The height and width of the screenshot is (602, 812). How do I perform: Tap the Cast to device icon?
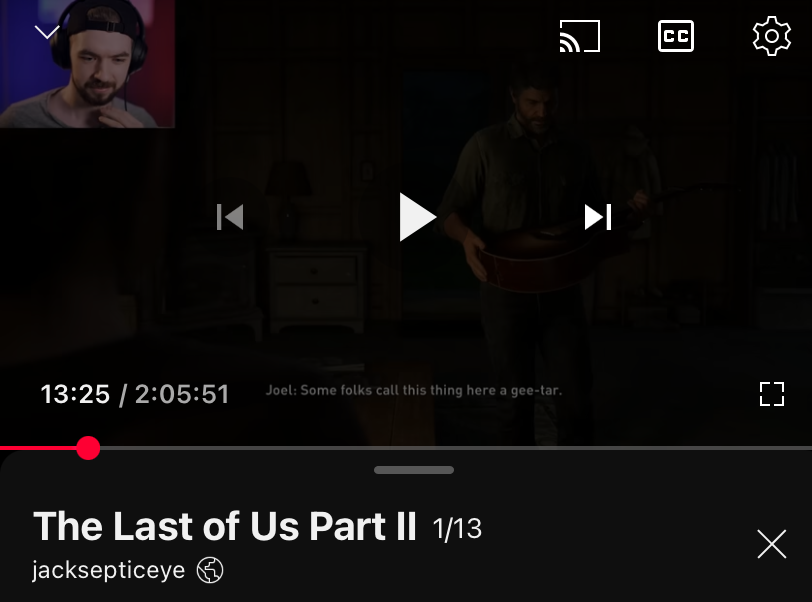(579, 36)
